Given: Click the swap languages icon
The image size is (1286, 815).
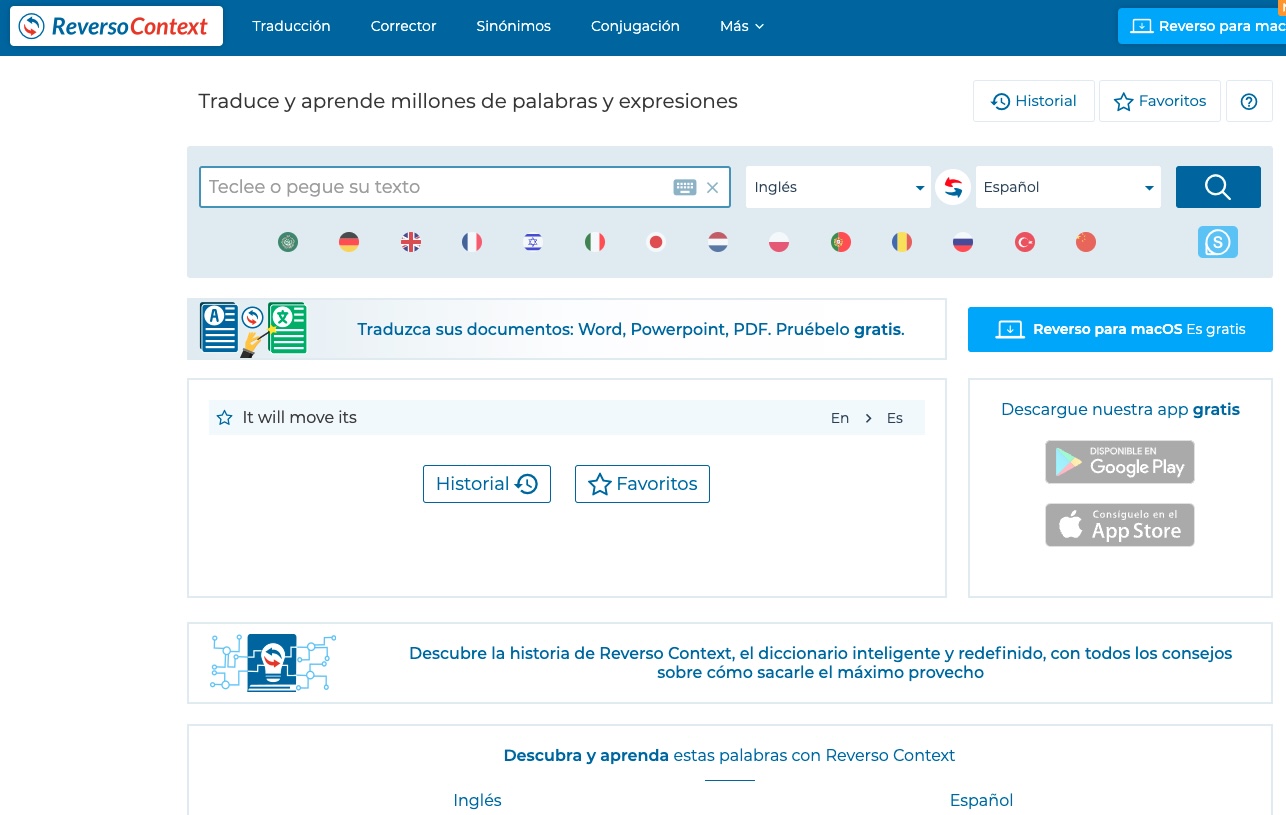Looking at the screenshot, I should point(953,187).
